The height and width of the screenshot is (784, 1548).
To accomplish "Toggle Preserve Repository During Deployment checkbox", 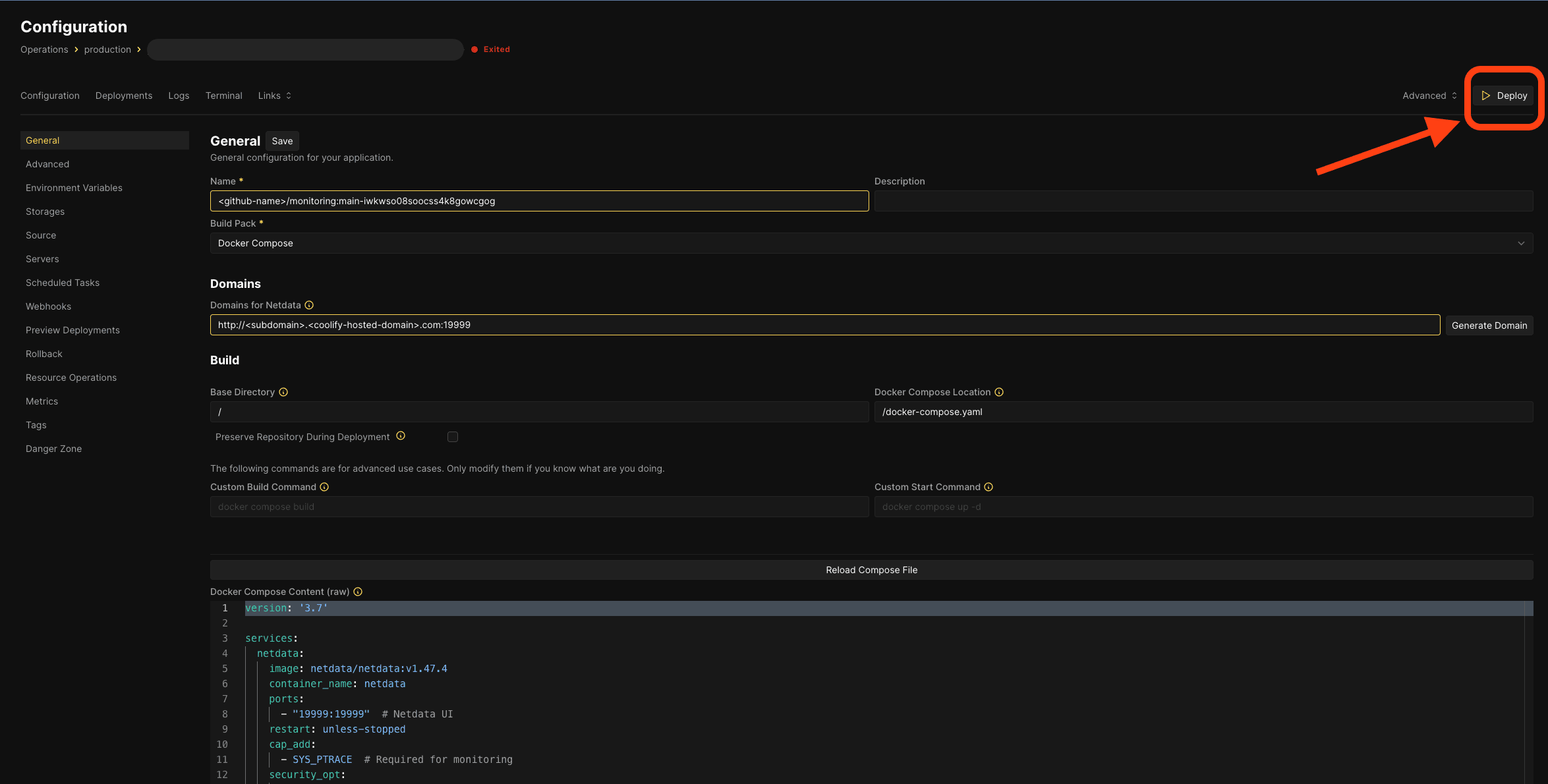I will pos(453,437).
